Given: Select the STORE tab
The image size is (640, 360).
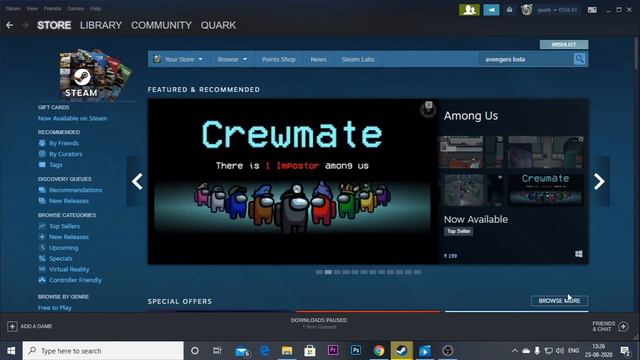Looking at the screenshot, I should pos(54,25).
